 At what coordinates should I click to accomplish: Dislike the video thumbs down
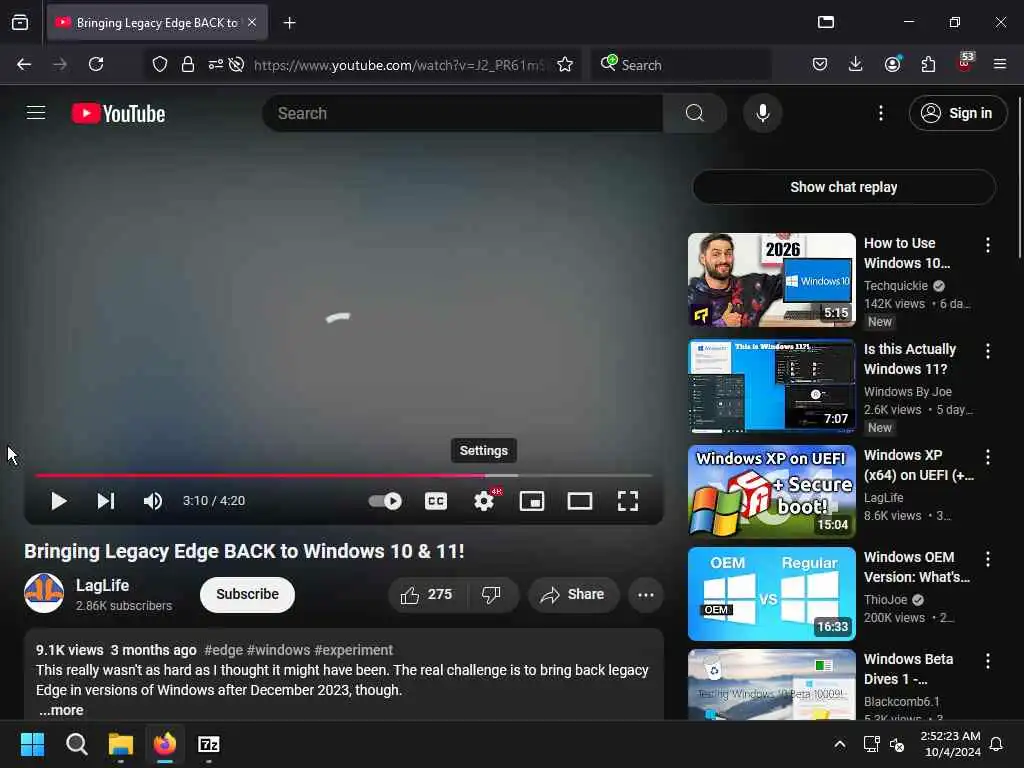[492, 594]
